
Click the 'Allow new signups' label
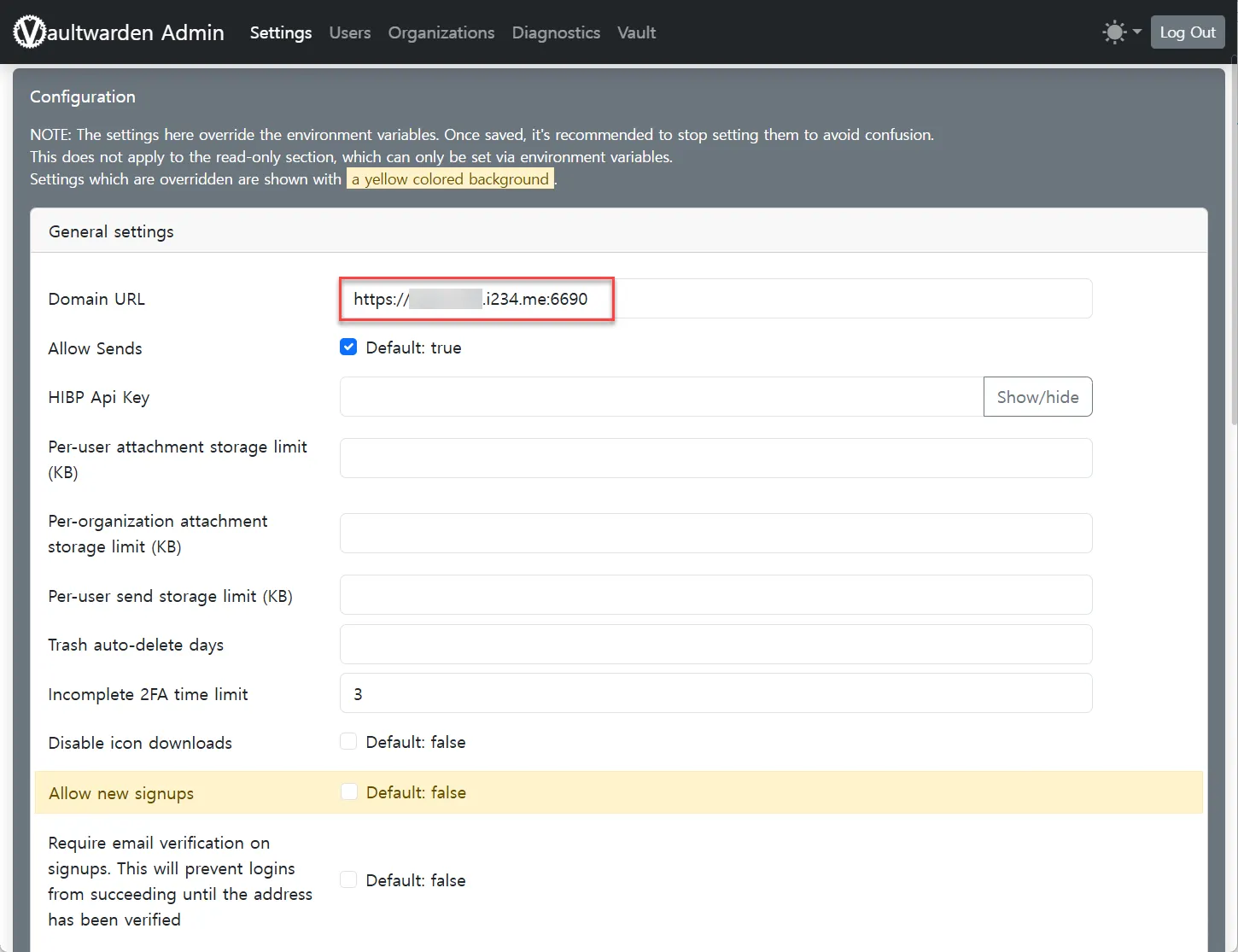click(x=121, y=793)
